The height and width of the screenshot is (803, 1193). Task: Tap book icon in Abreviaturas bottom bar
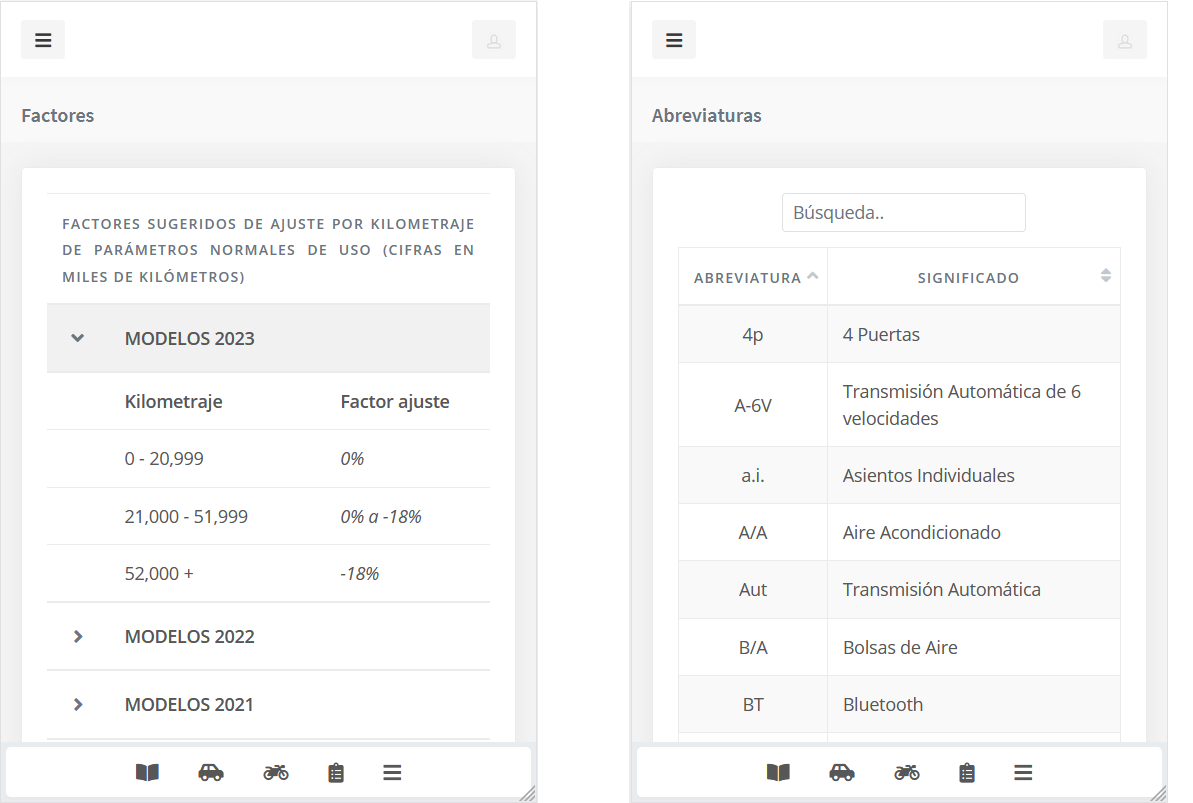click(x=778, y=772)
